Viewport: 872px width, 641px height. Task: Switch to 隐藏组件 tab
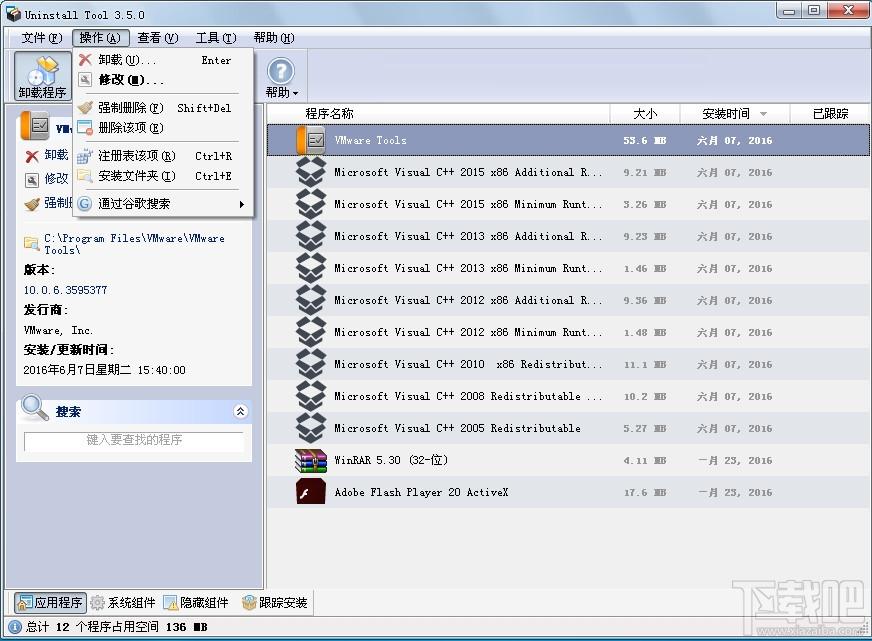196,603
